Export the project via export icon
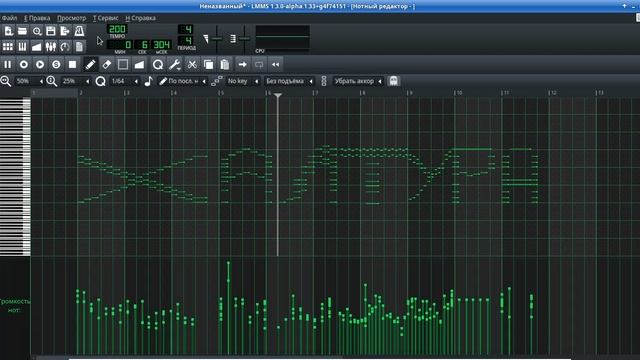640x360 pixels. 65,31
